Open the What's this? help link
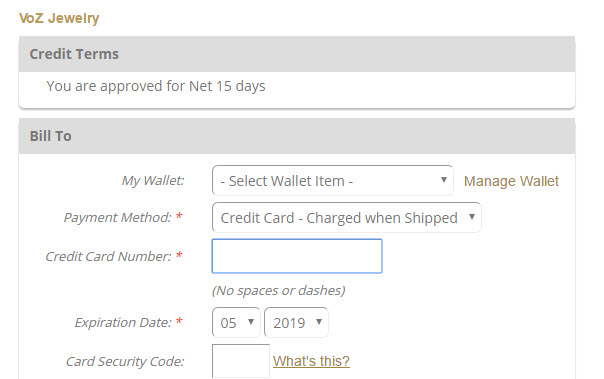Viewport: 604px width, 379px height. (311, 361)
